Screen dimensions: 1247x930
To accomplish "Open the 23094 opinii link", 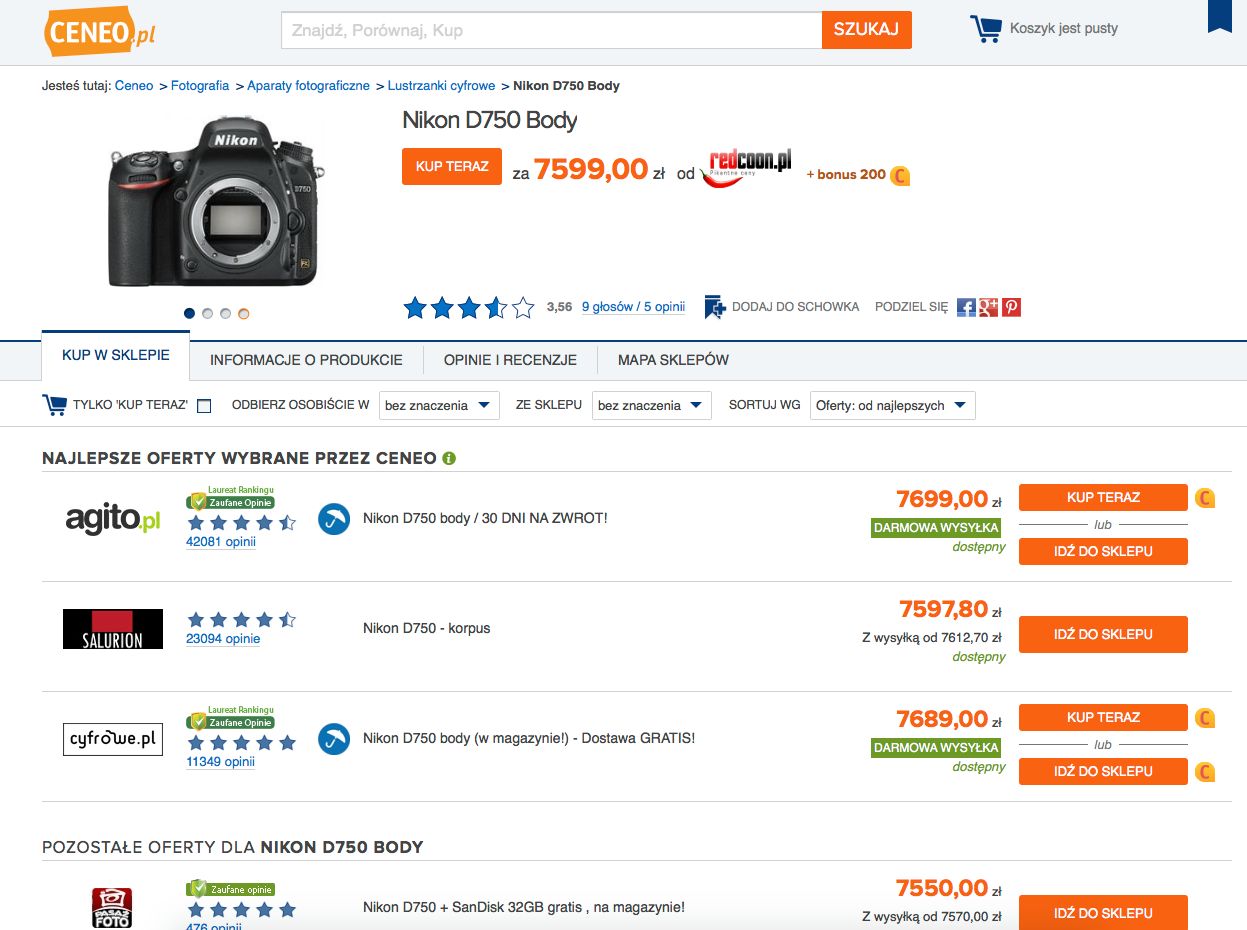I will [x=223, y=639].
